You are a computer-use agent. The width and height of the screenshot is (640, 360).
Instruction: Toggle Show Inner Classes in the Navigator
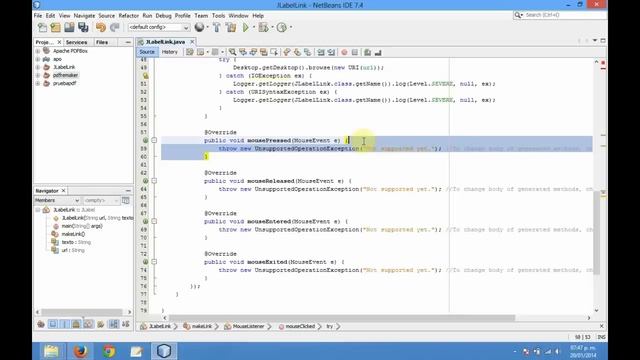(x=88, y=324)
